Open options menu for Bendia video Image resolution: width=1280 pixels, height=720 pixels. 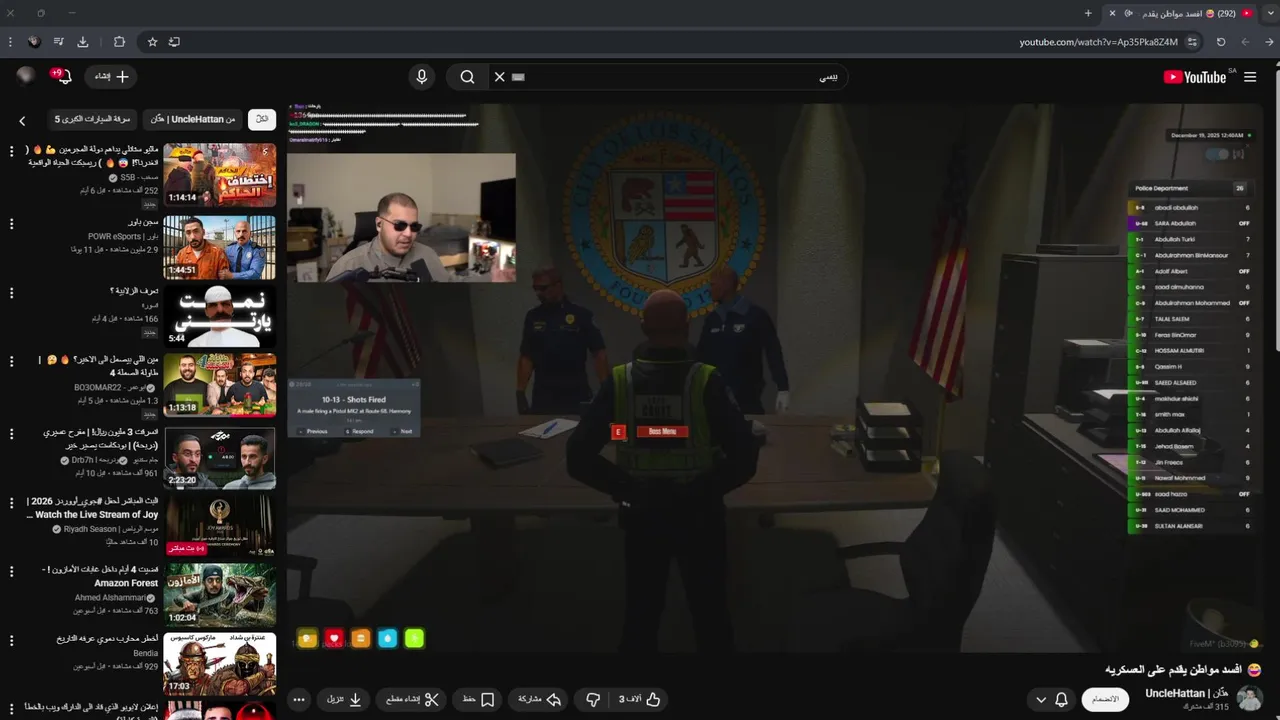tap(12, 640)
